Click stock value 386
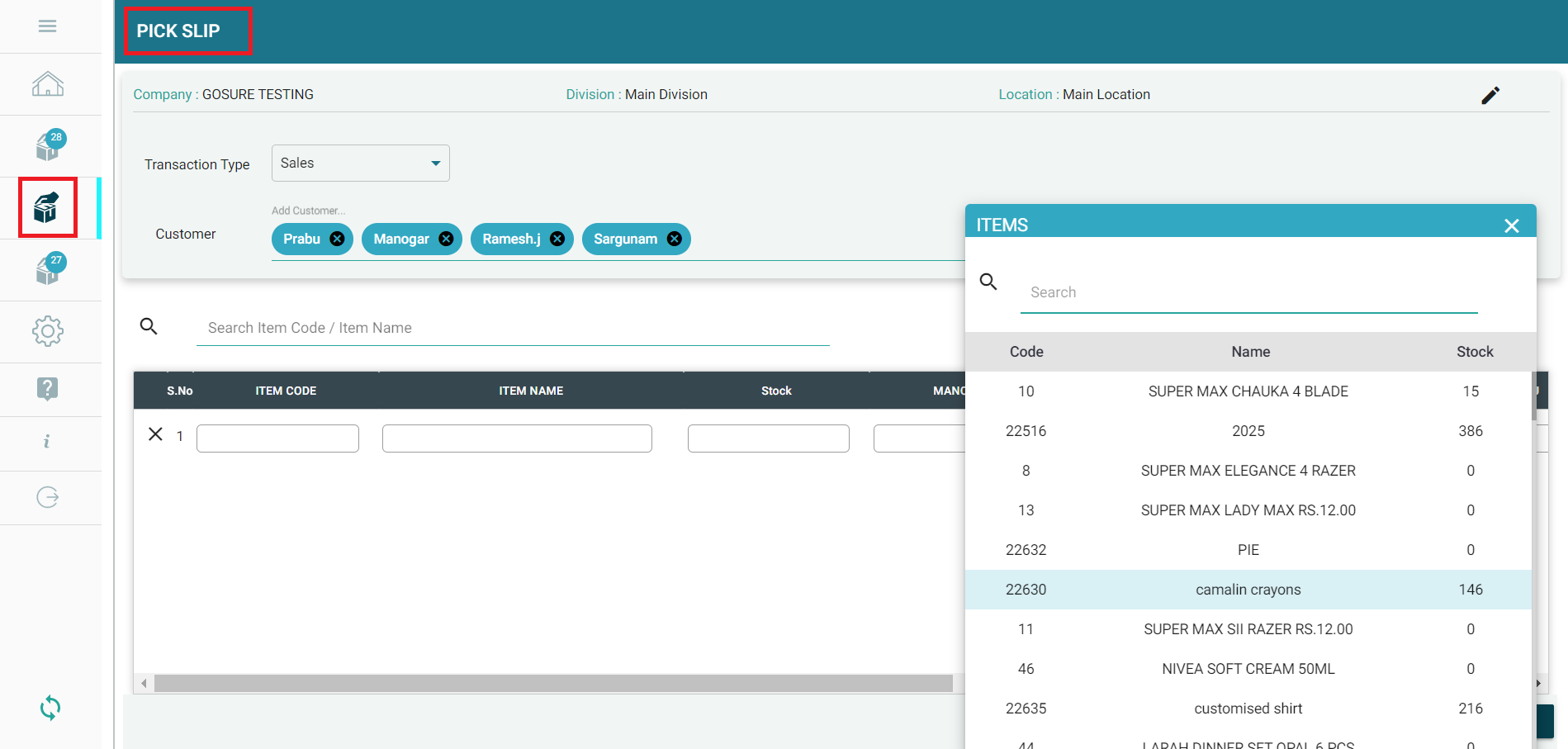 click(1471, 431)
